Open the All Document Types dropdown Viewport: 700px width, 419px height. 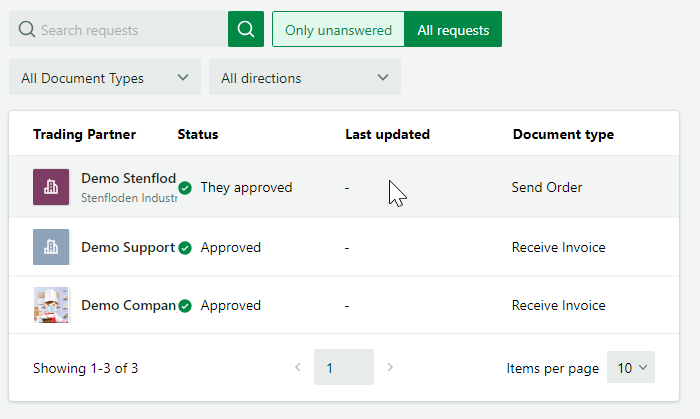click(105, 77)
